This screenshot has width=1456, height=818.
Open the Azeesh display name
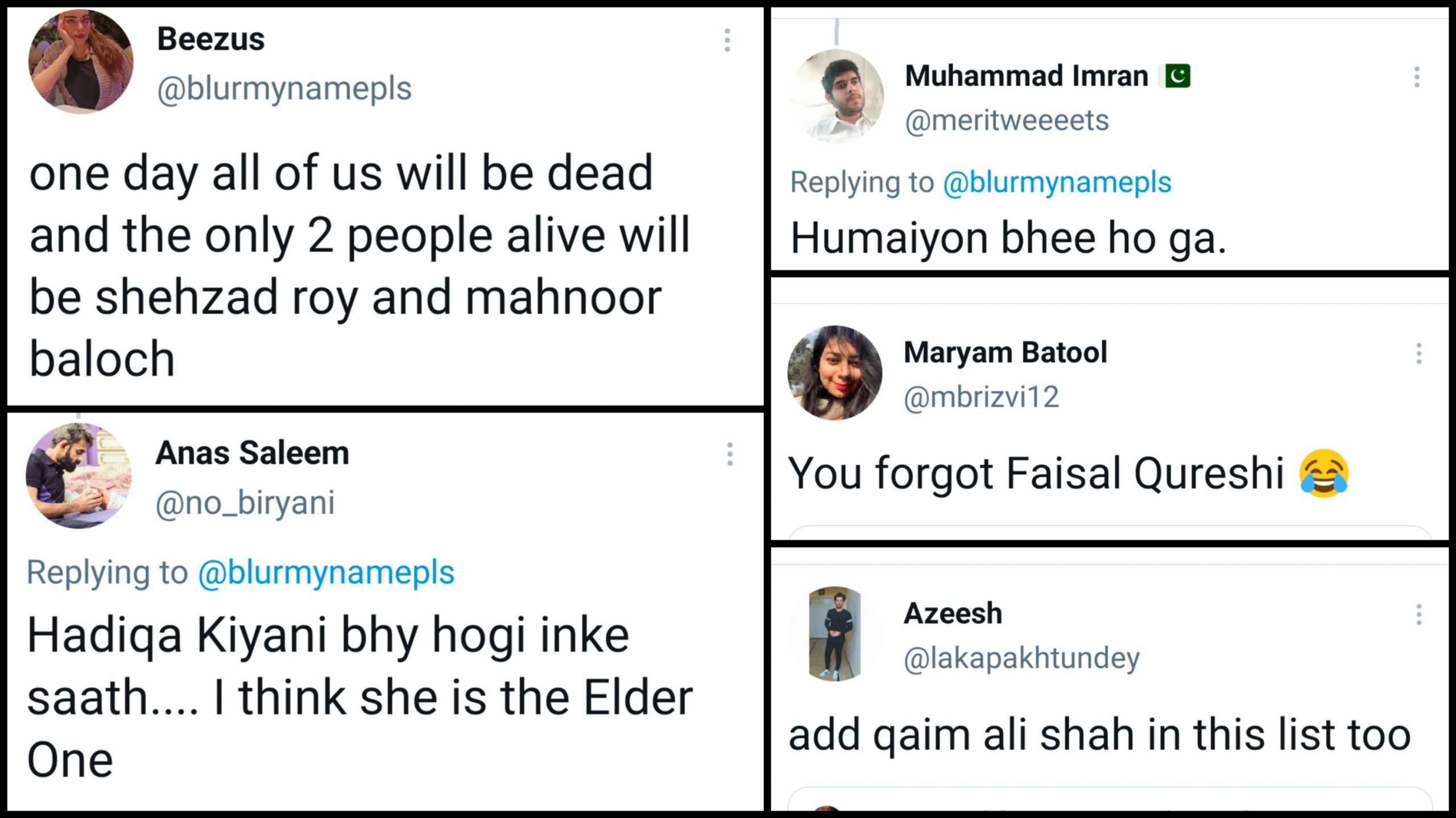953,613
